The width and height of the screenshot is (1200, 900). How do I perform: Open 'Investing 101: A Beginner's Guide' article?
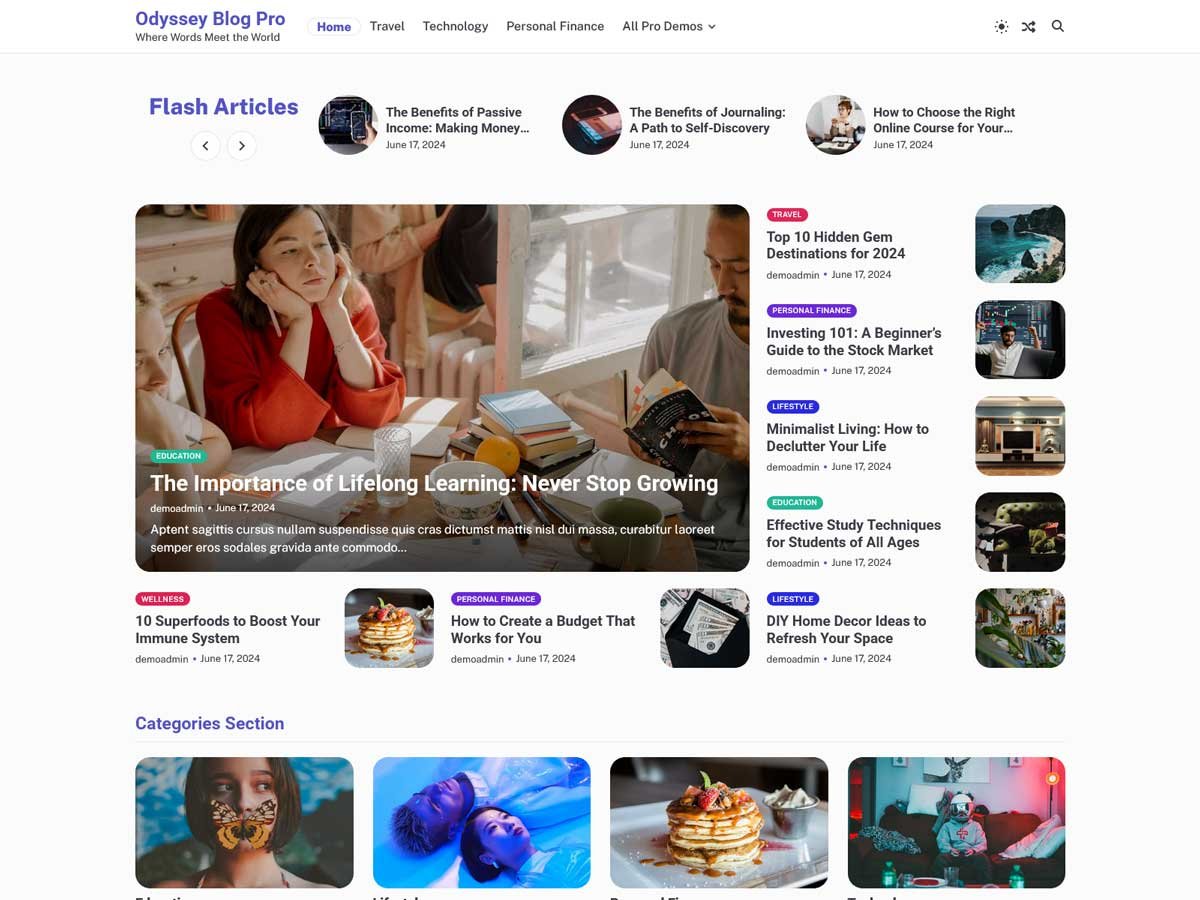click(x=854, y=341)
